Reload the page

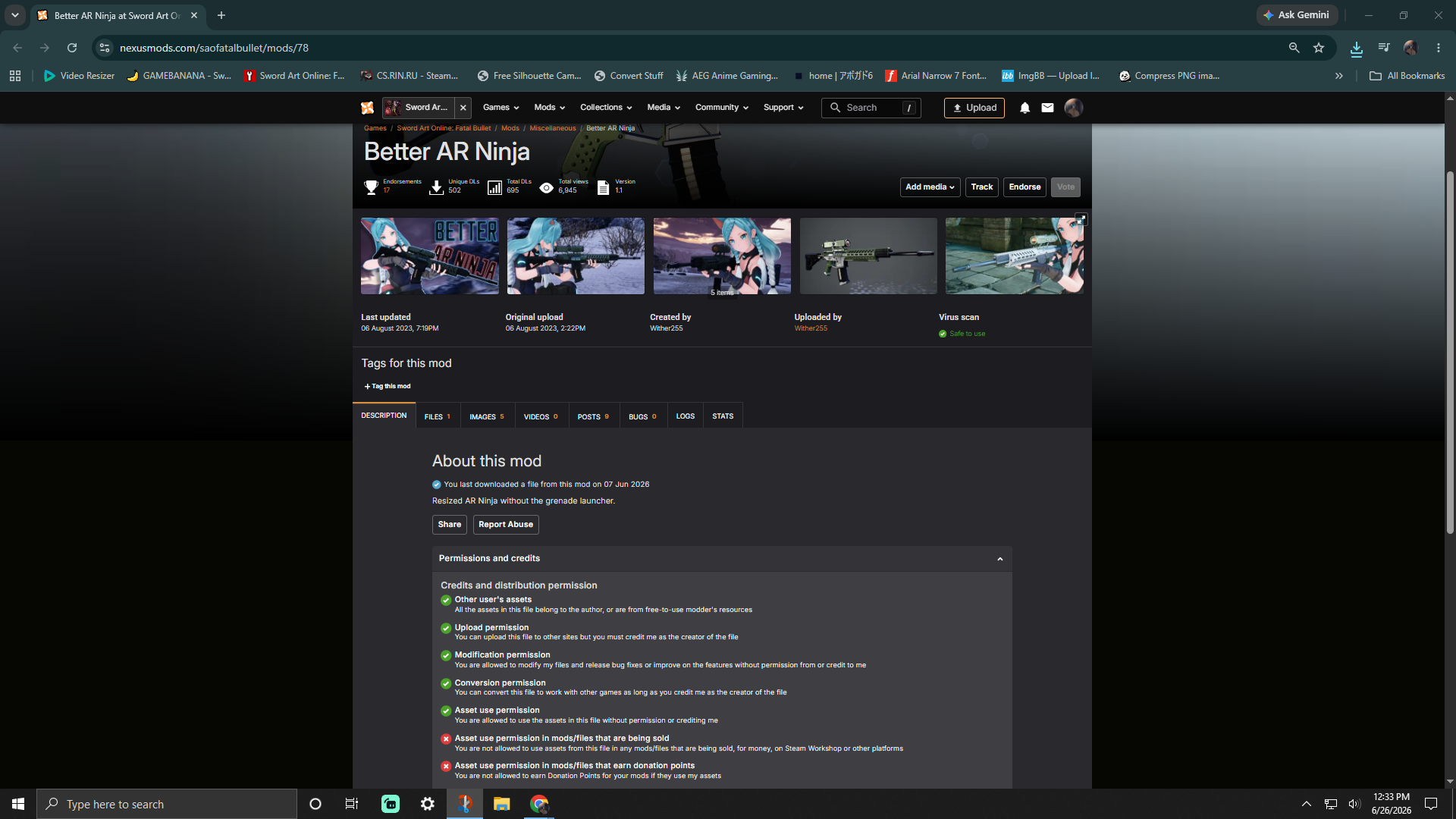click(72, 48)
